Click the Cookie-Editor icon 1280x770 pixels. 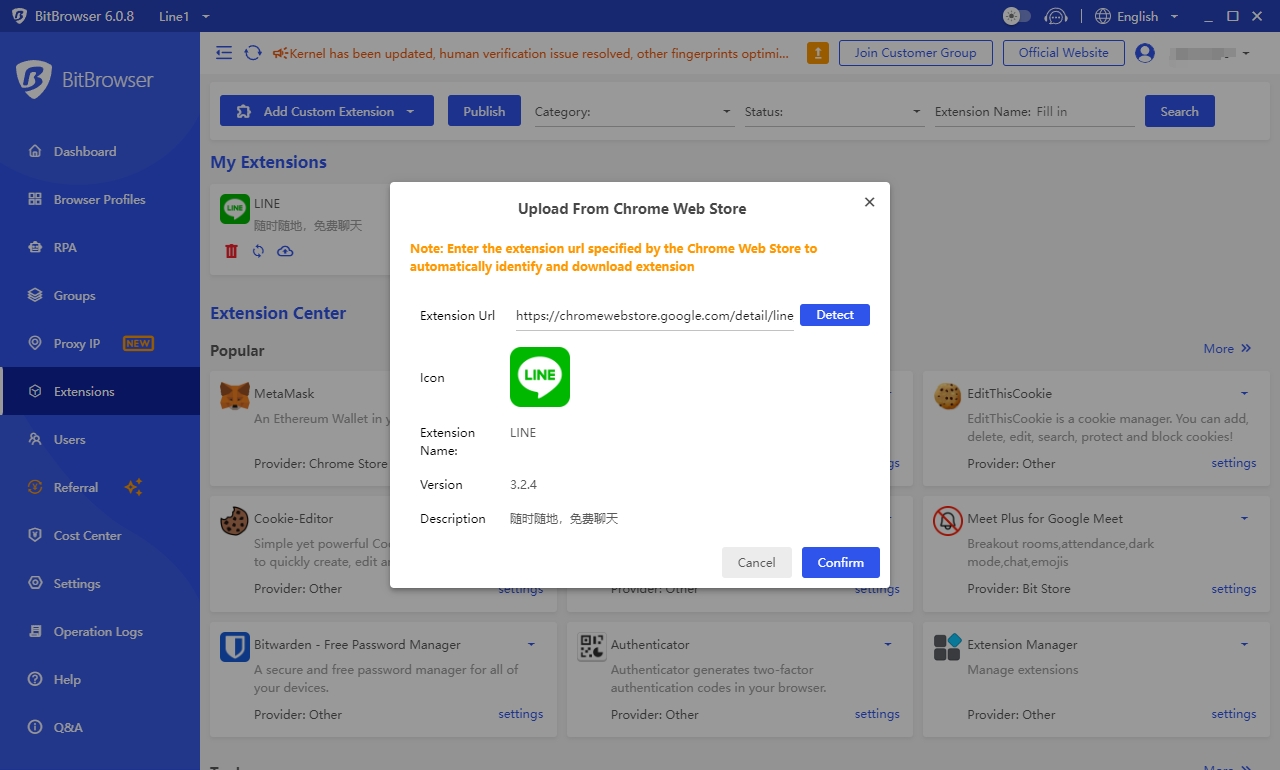[x=235, y=521]
